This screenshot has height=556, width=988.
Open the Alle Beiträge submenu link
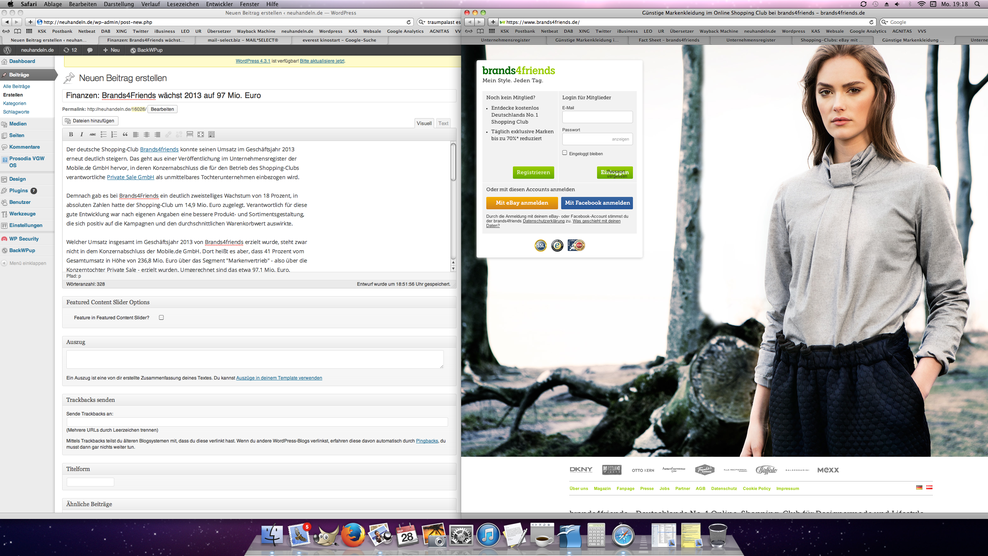(x=16, y=86)
